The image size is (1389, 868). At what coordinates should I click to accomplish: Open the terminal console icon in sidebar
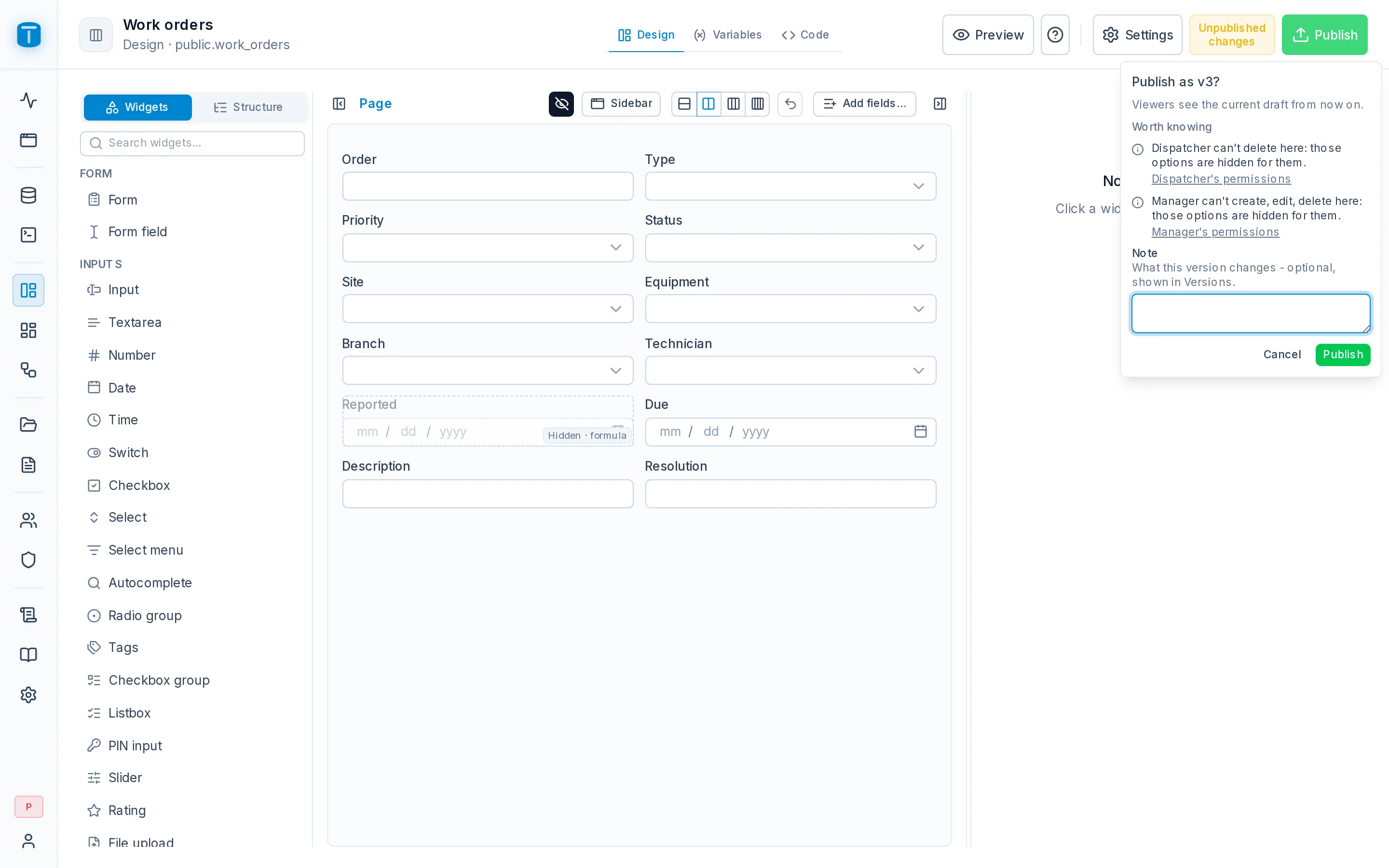pyautogui.click(x=29, y=235)
